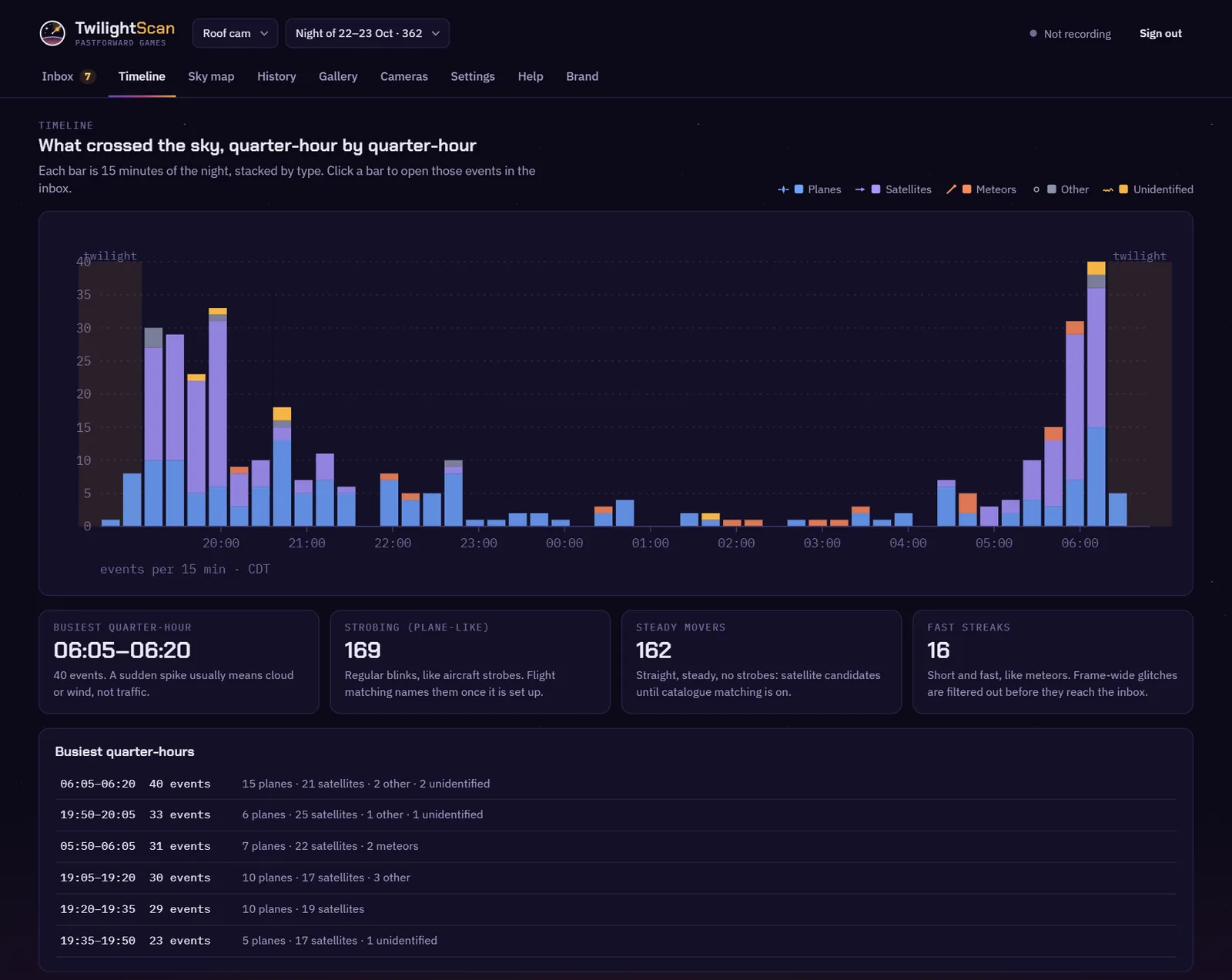The height and width of the screenshot is (980, 1232).
Task: Open the Inbox tab
Action: pyautogui.click(x=68, y=76)
